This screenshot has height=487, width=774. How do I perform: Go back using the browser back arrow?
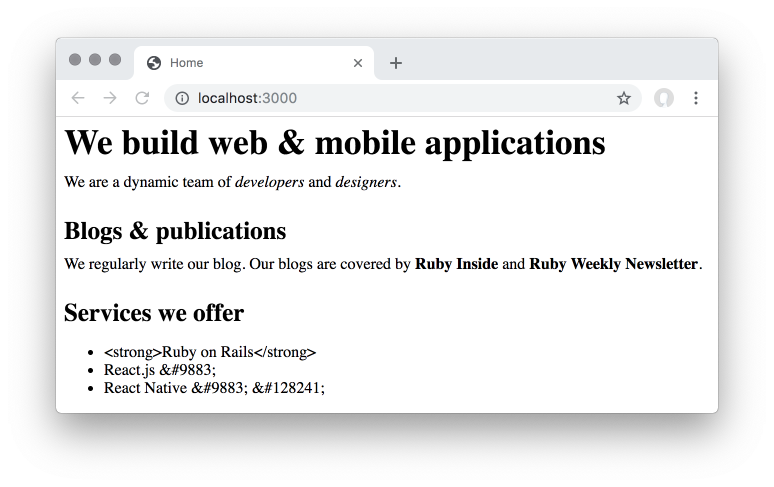click(x=78, y=98)
